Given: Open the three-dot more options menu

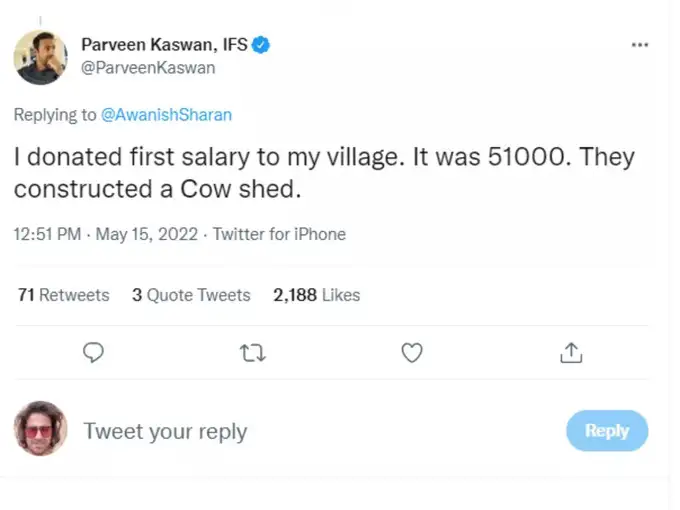Looking at the screenshot, I should [x=640, y=46].
